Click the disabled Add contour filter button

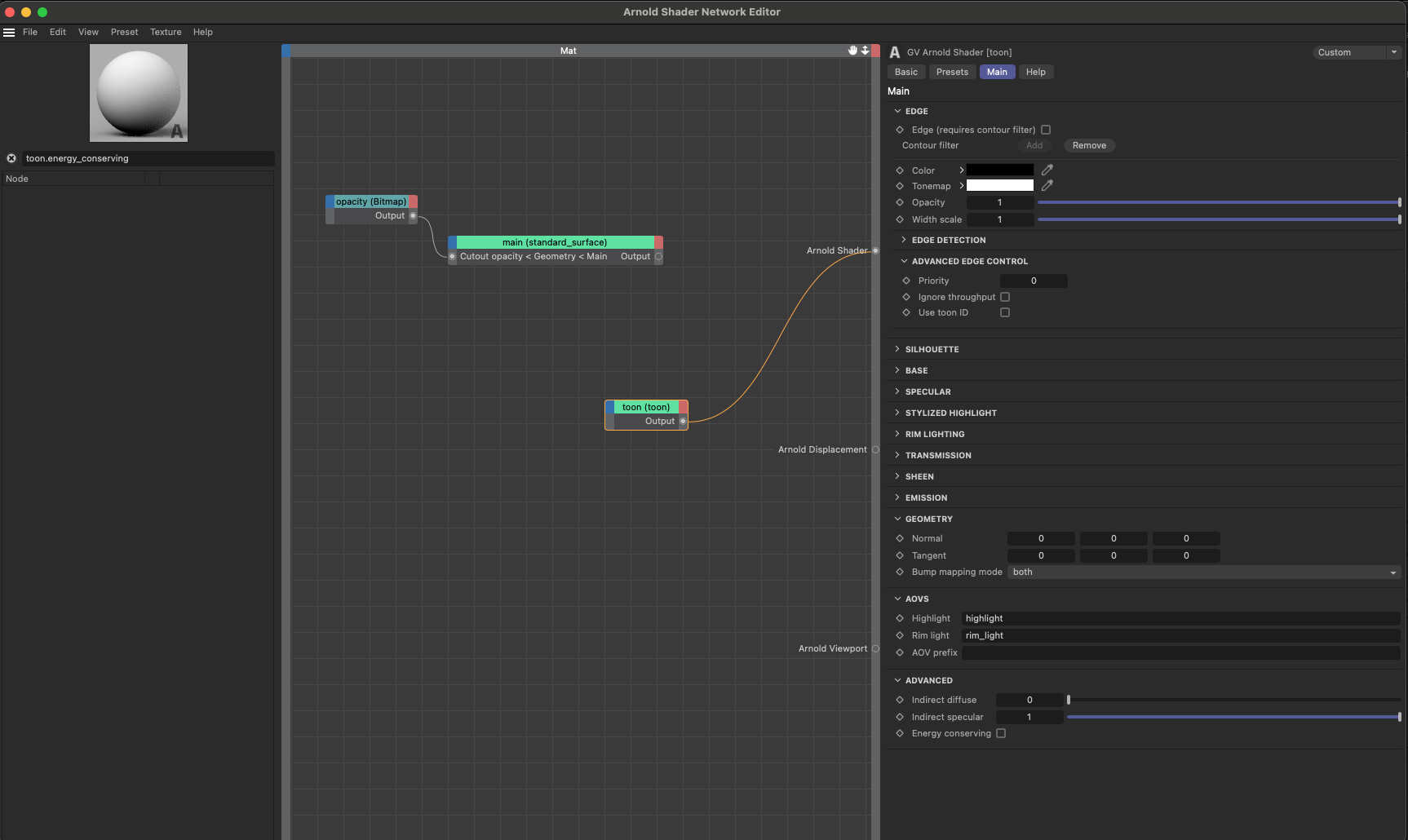pos(1034,145)
